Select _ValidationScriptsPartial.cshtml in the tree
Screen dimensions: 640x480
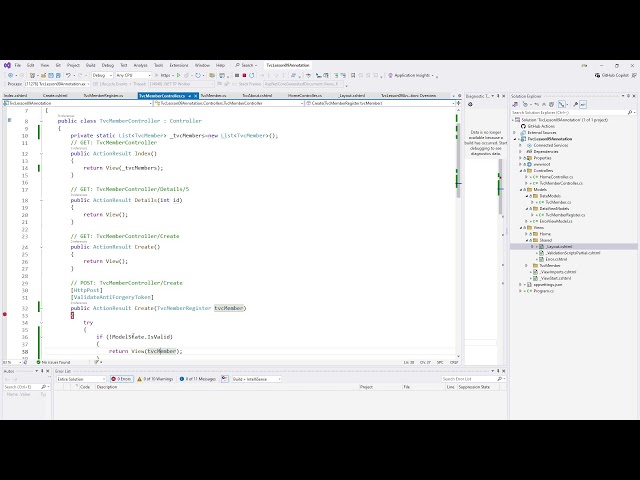(x=573, y=253)
